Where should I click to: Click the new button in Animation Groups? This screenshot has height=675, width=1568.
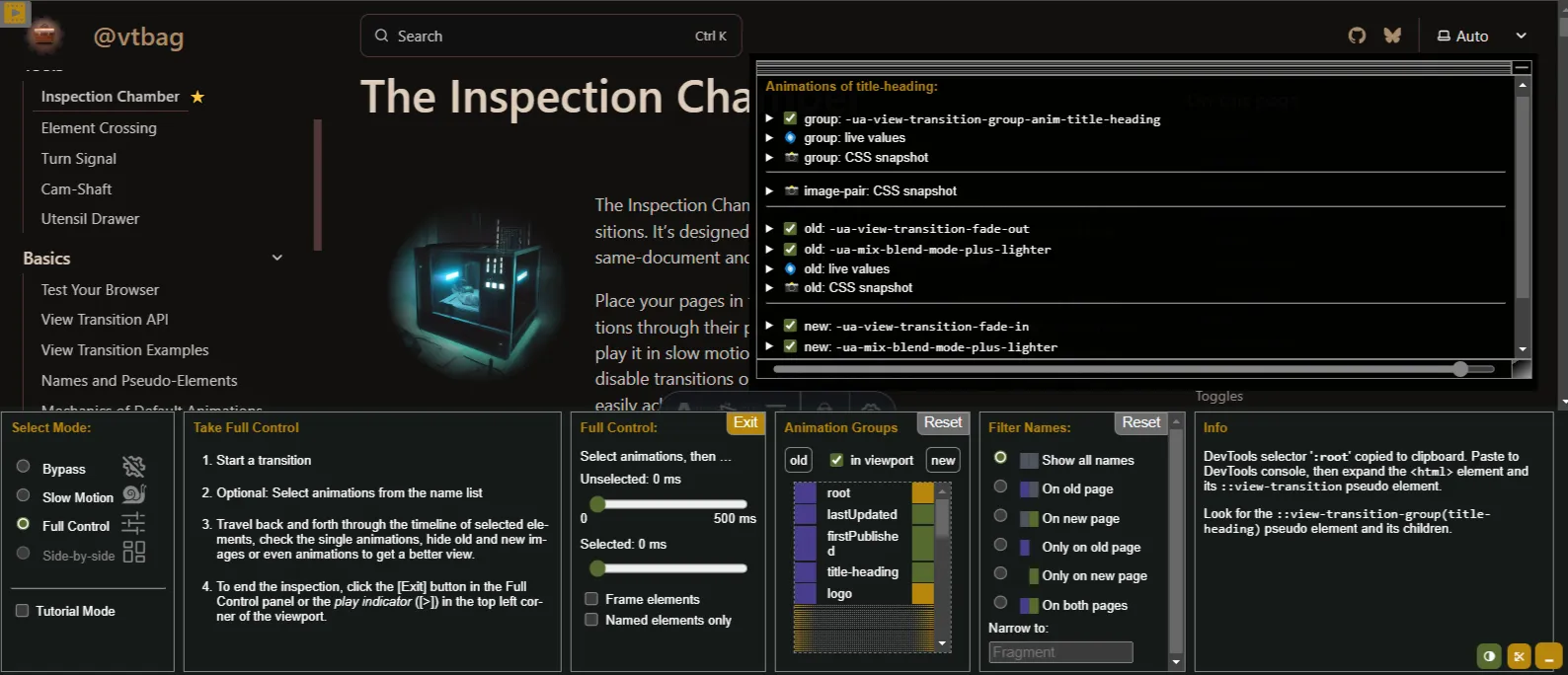coord(943,460)
